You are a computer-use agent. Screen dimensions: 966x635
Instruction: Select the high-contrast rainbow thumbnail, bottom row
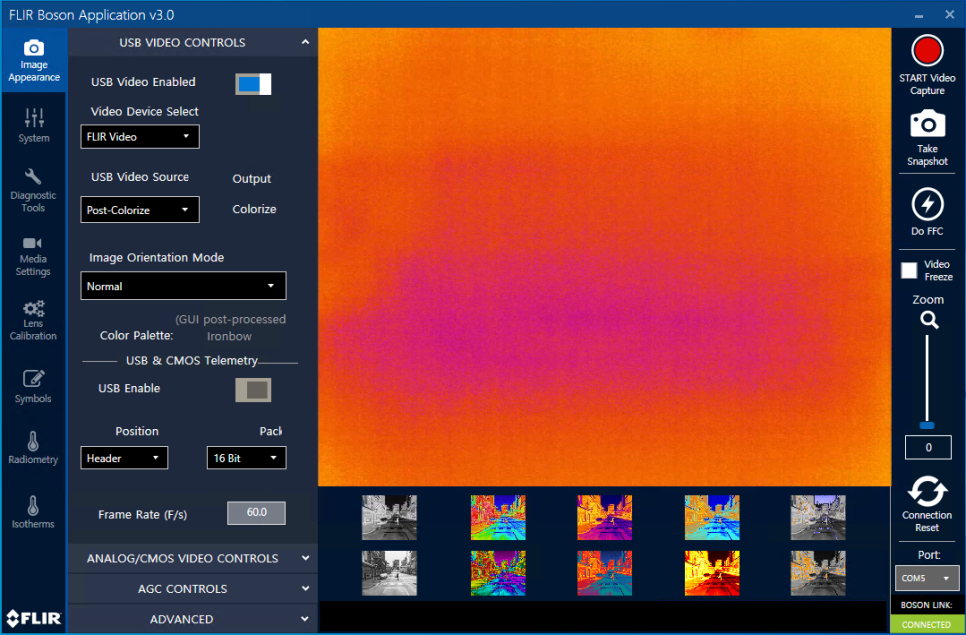(498, 573)
